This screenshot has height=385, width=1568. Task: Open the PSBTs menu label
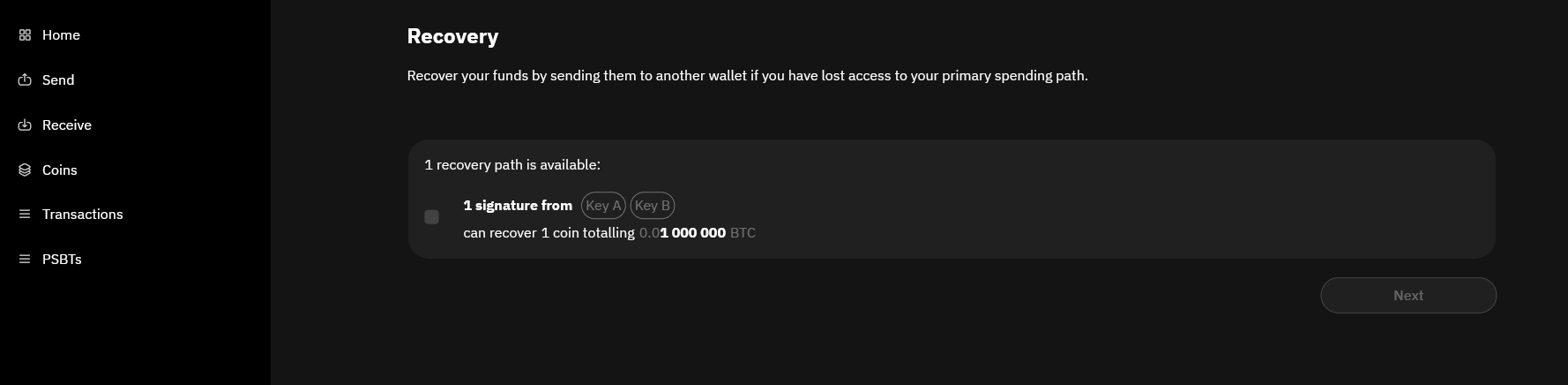(x=62, y=260)
